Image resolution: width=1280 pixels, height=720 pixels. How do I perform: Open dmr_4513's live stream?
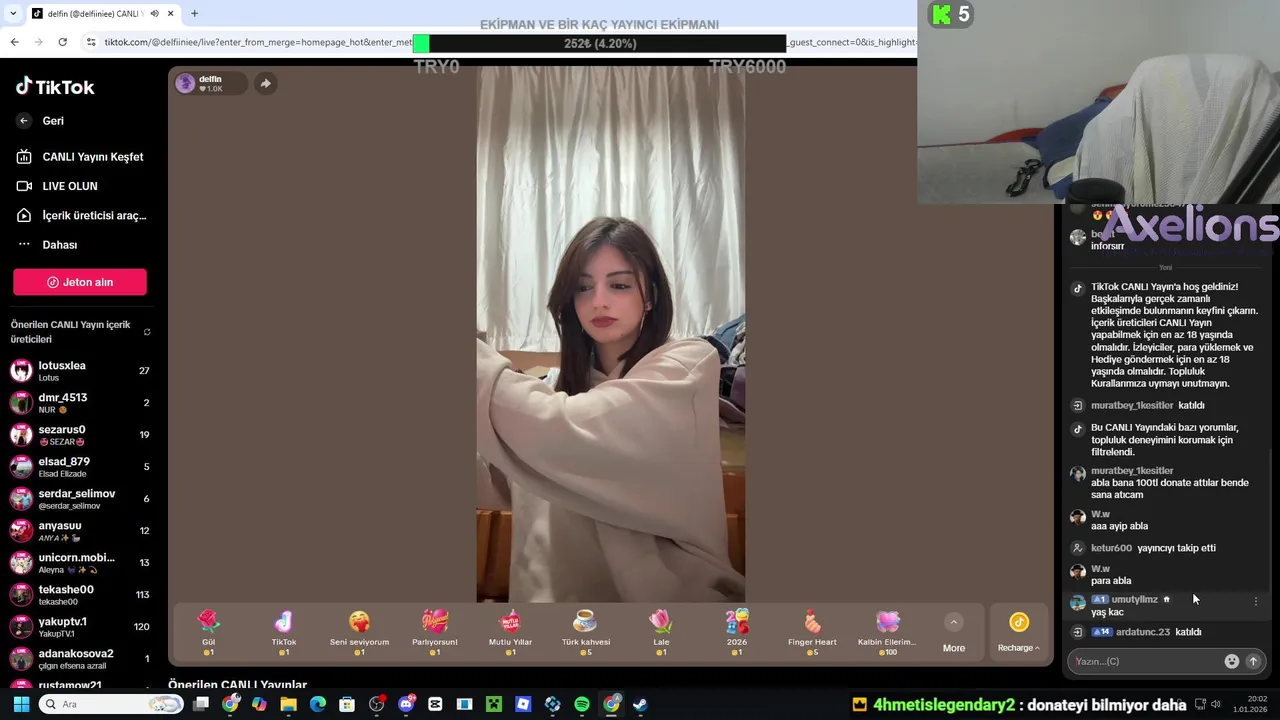point(80,403)
